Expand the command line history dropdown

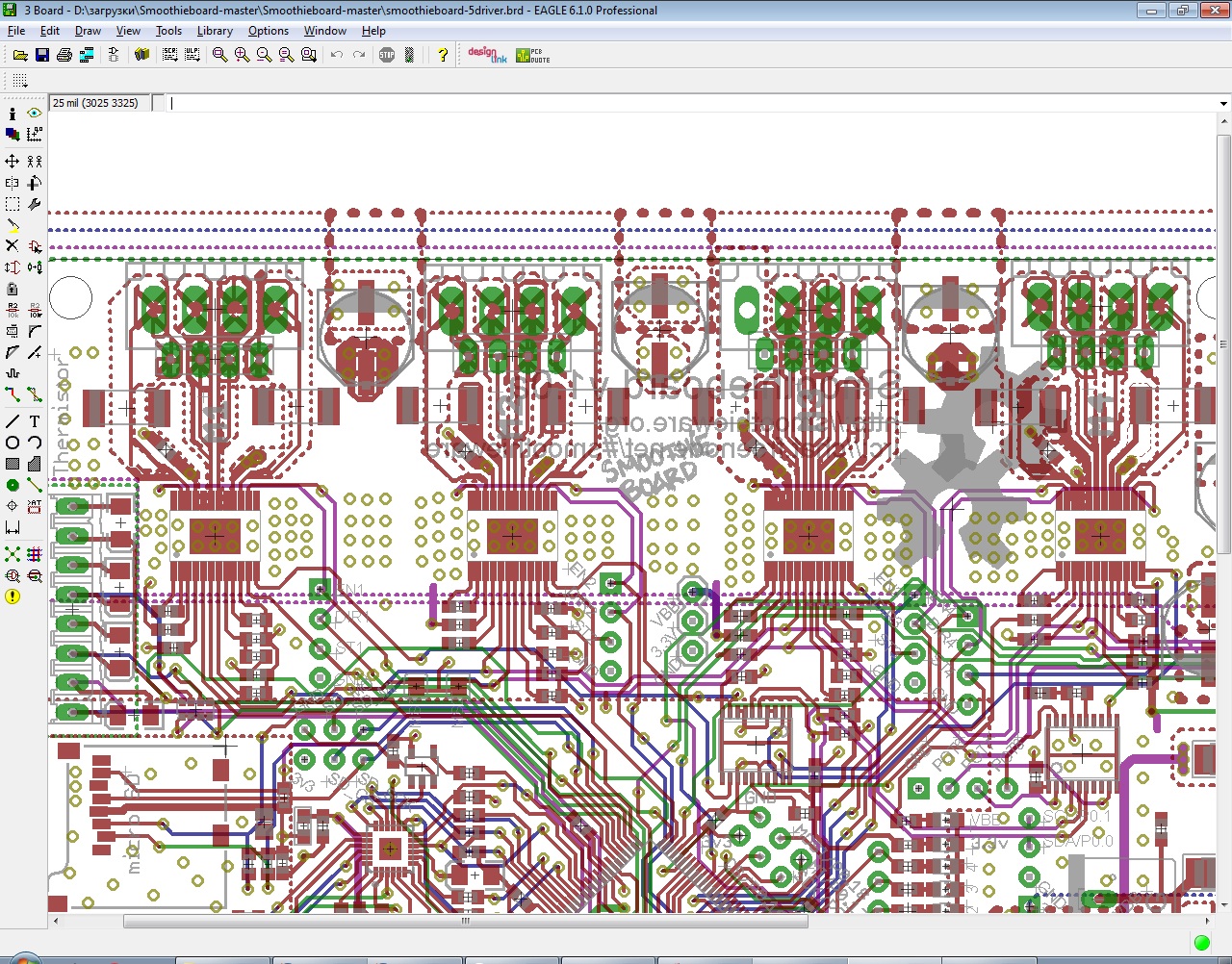pyautogui.click(x=1223, y=103)
